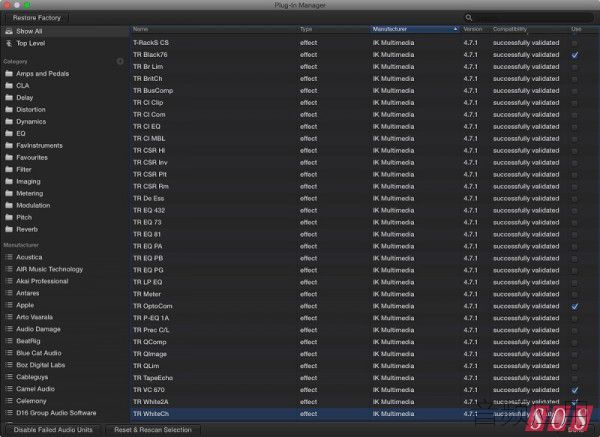Image resolution: width=600 pixels, height=437 pixels.
Task: Uncheck the Use box for TR OptoCom
Action: [574, 306]
